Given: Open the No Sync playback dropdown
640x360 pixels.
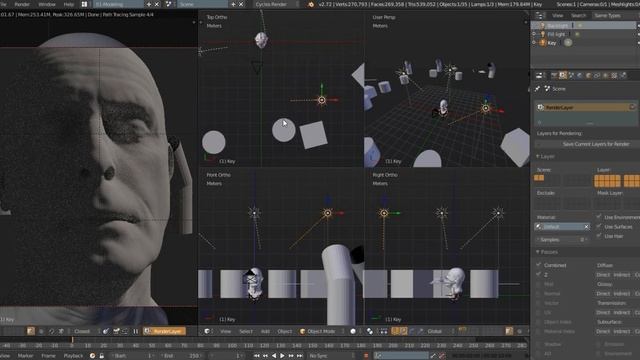Looking at the screenshot, I should tap(332, 356).
